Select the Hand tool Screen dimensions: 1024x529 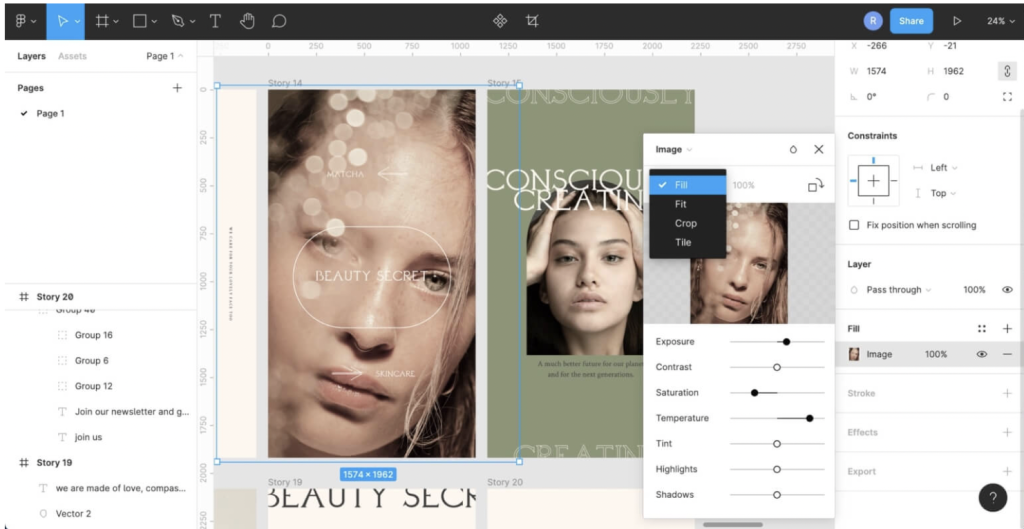pyautogui.click(x=247, y=21)
